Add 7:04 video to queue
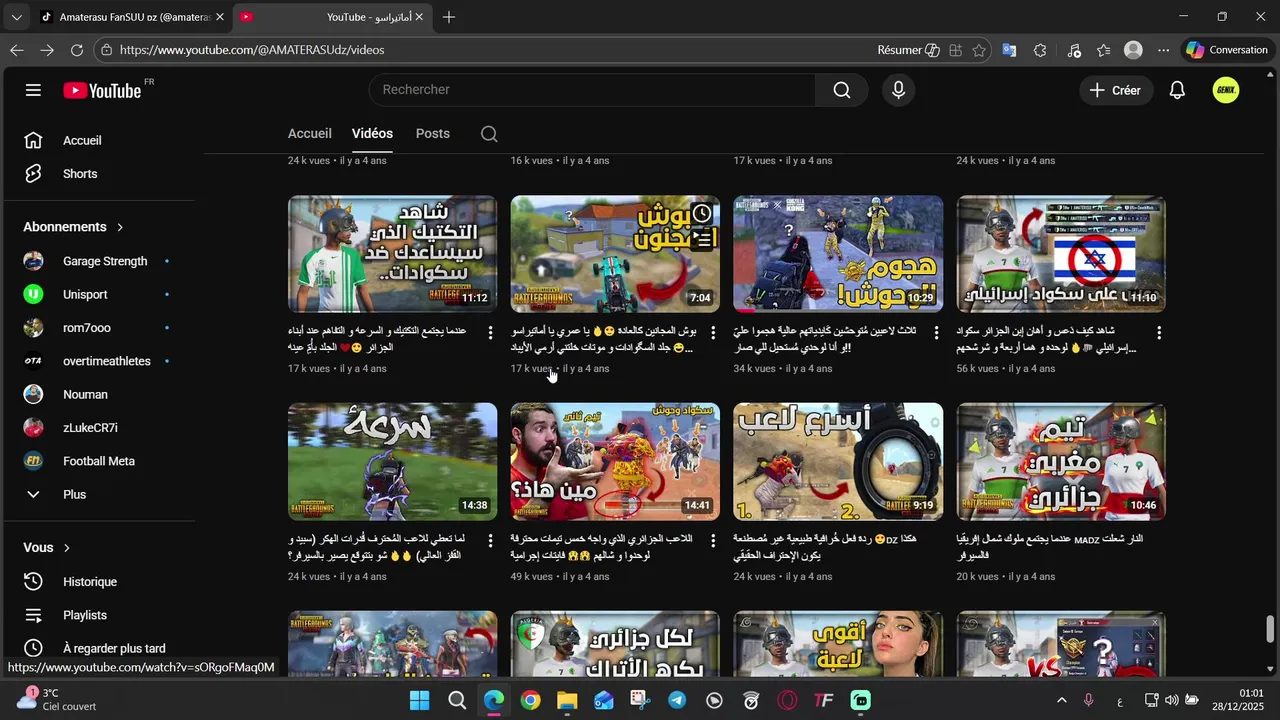 point(702,239)
